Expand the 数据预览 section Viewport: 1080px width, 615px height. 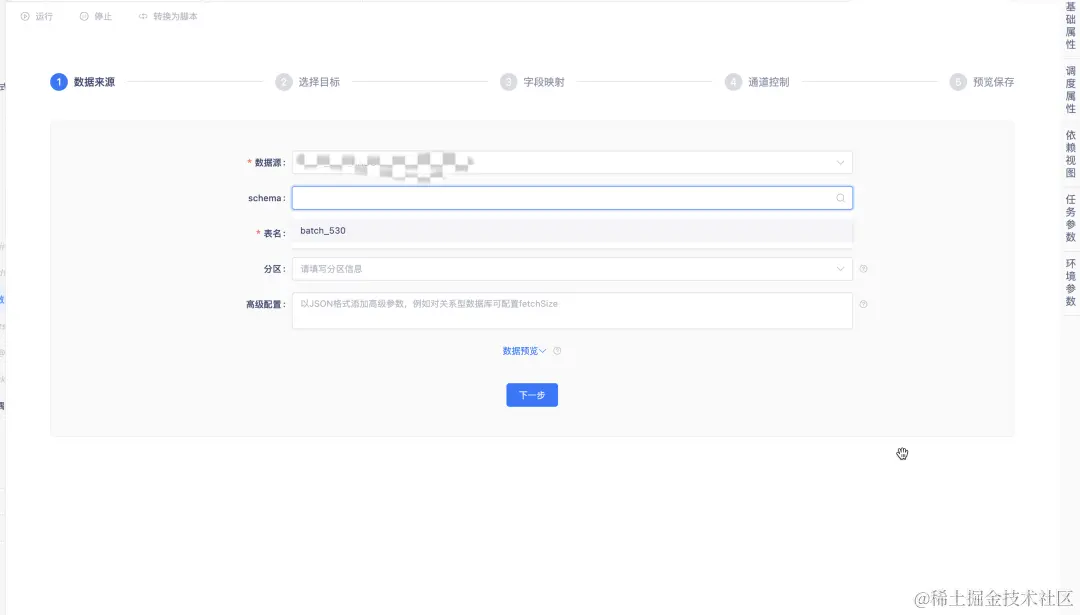(524, 351)
